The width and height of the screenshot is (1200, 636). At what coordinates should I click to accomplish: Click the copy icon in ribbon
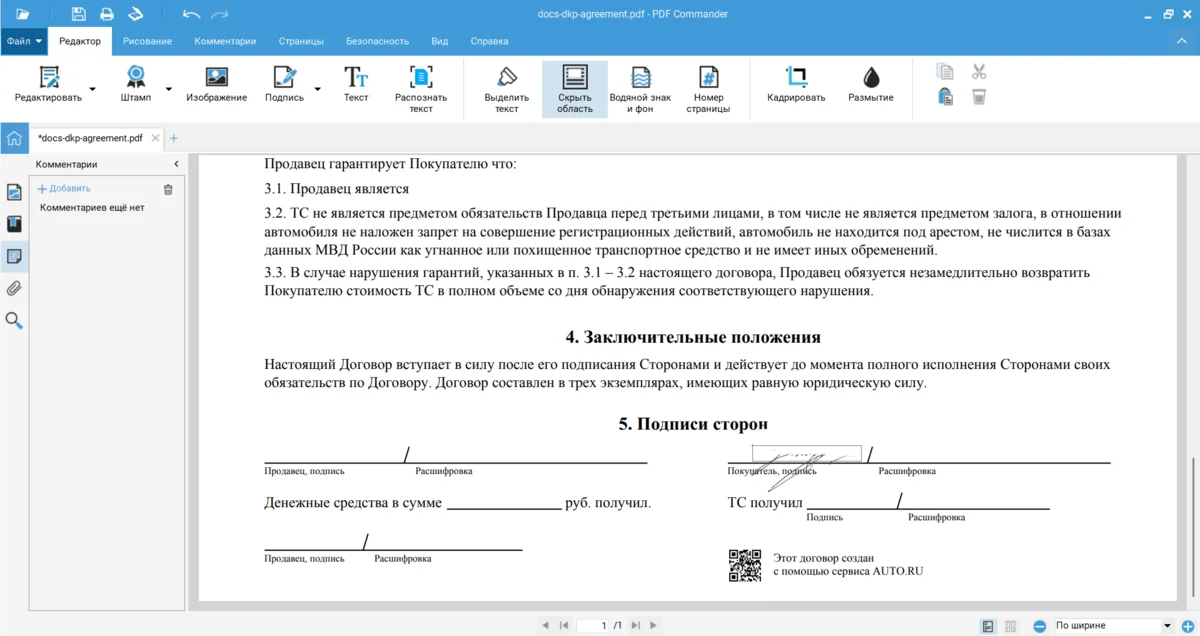pos(945,72)
